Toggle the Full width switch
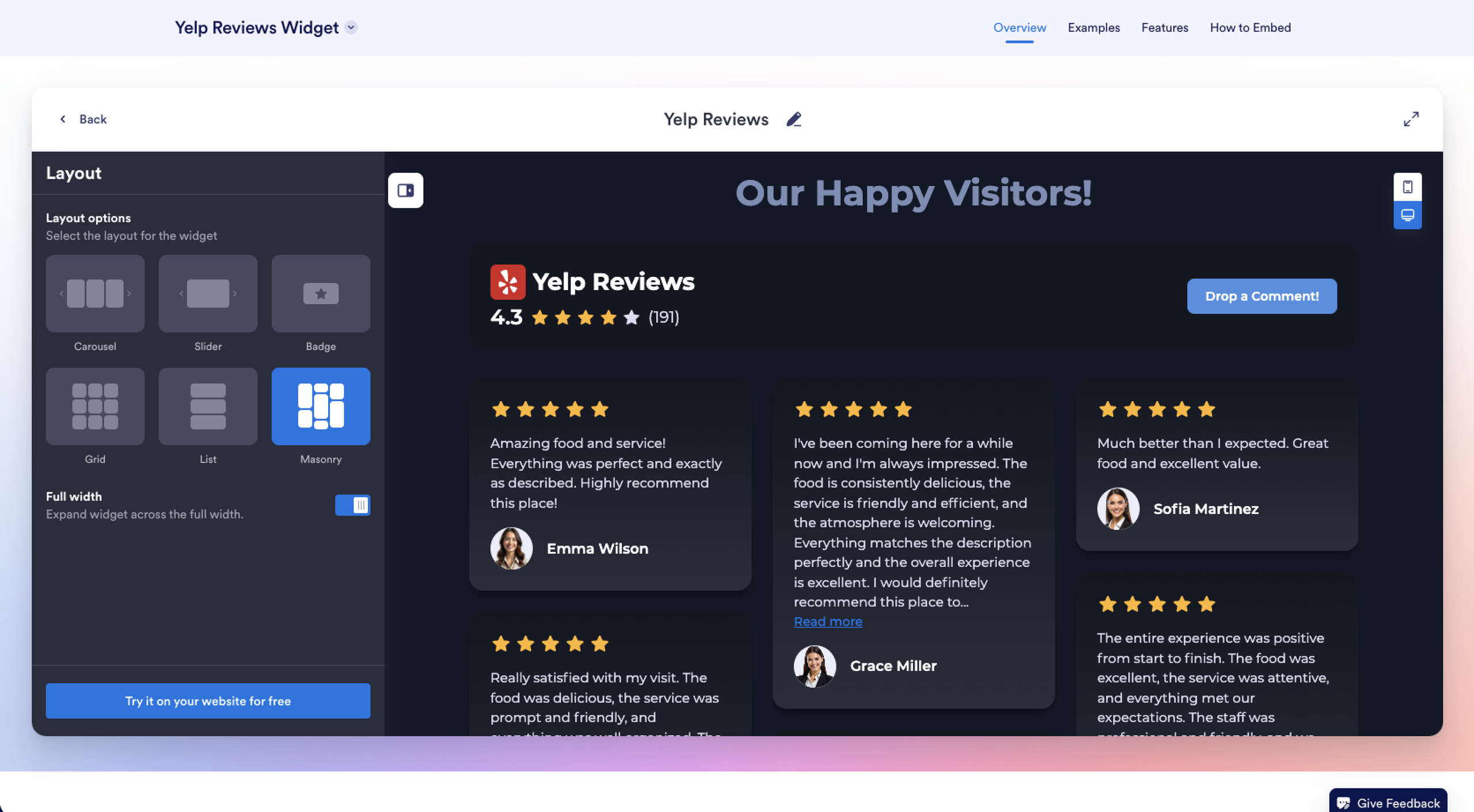The height and width of the screenshot is (812, 1474). (x=352, y=505)
